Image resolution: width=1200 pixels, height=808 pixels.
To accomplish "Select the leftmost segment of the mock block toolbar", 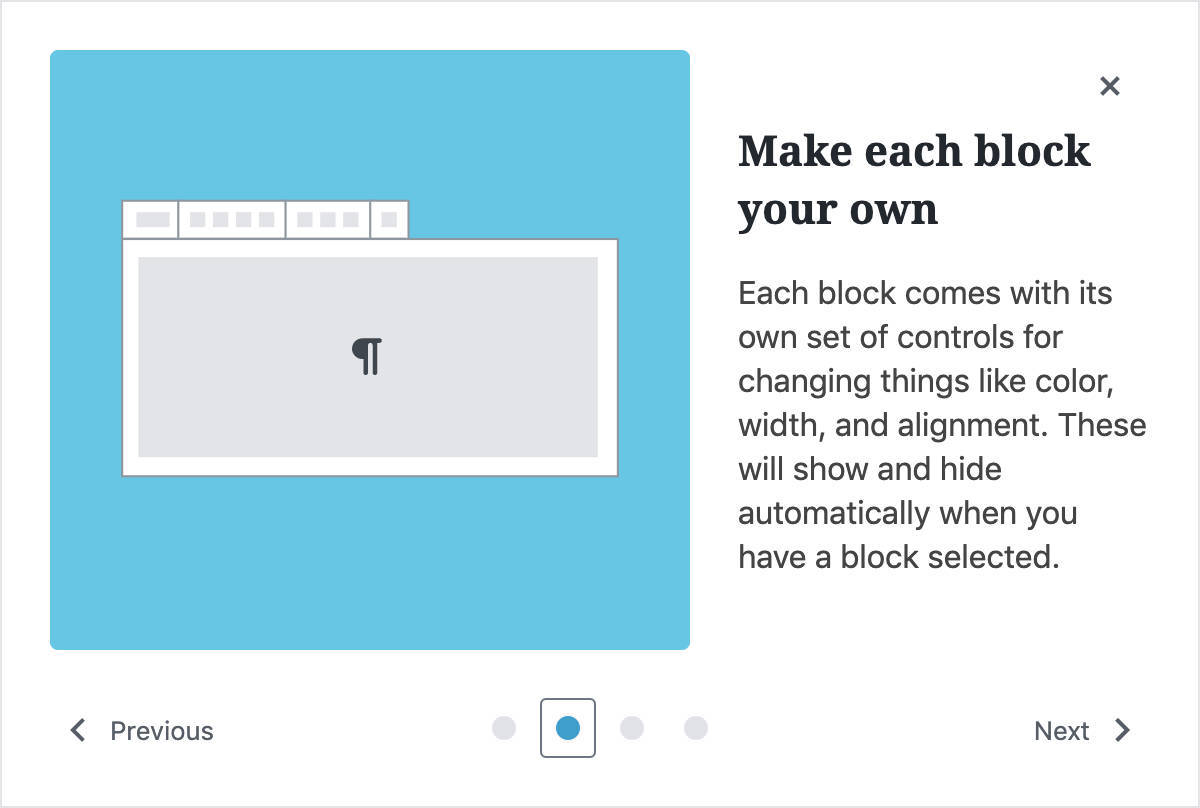I will [152, 218].
